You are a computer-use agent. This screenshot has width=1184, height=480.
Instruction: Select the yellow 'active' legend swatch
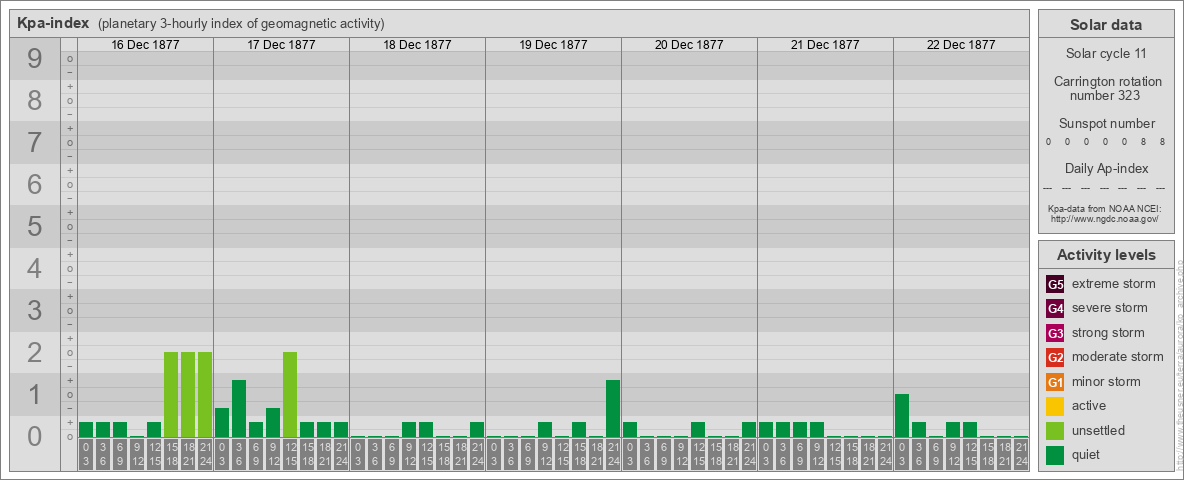click(1055, 406)
